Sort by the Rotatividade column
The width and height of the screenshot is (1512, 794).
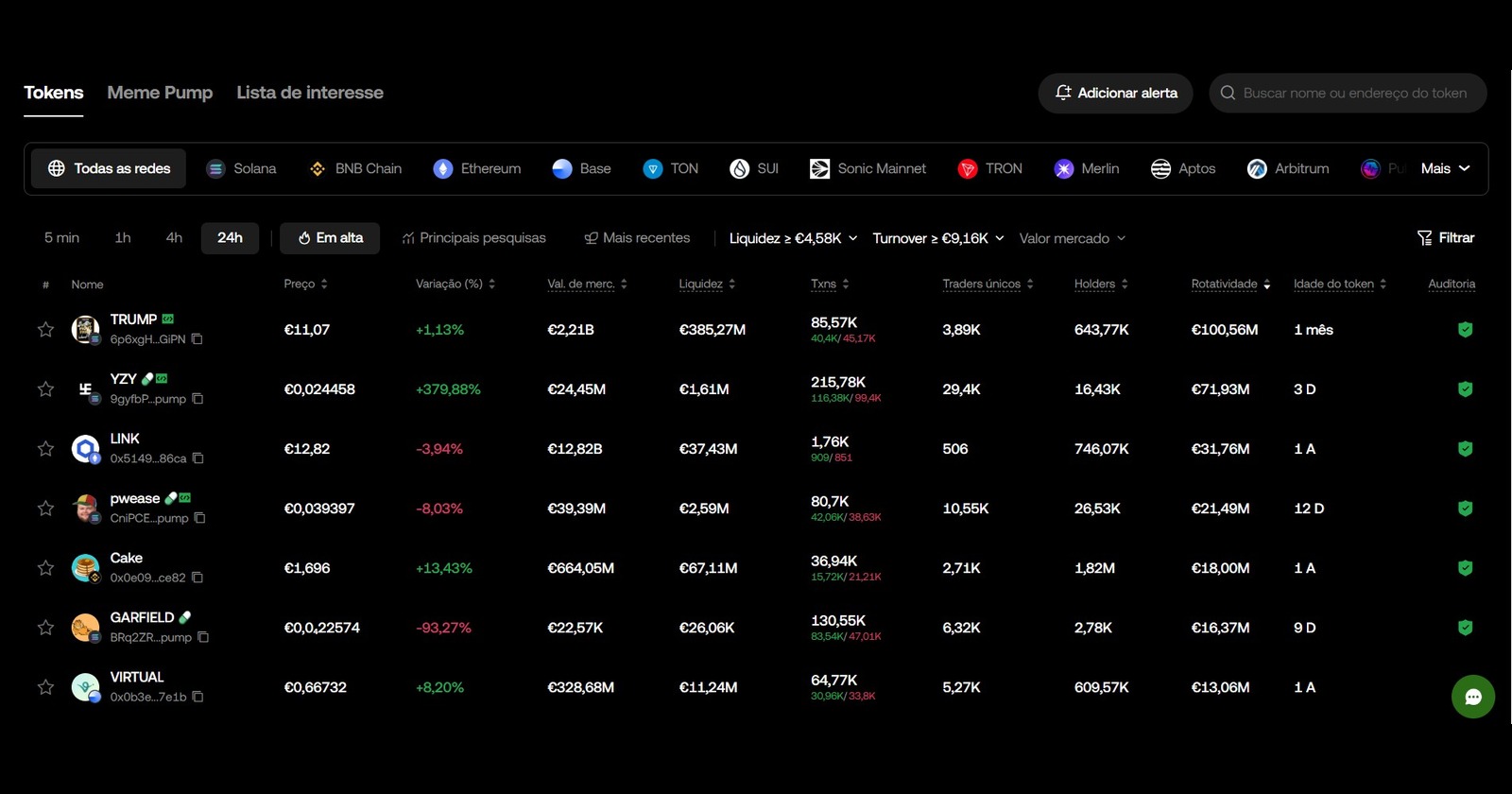point(1230,284)
